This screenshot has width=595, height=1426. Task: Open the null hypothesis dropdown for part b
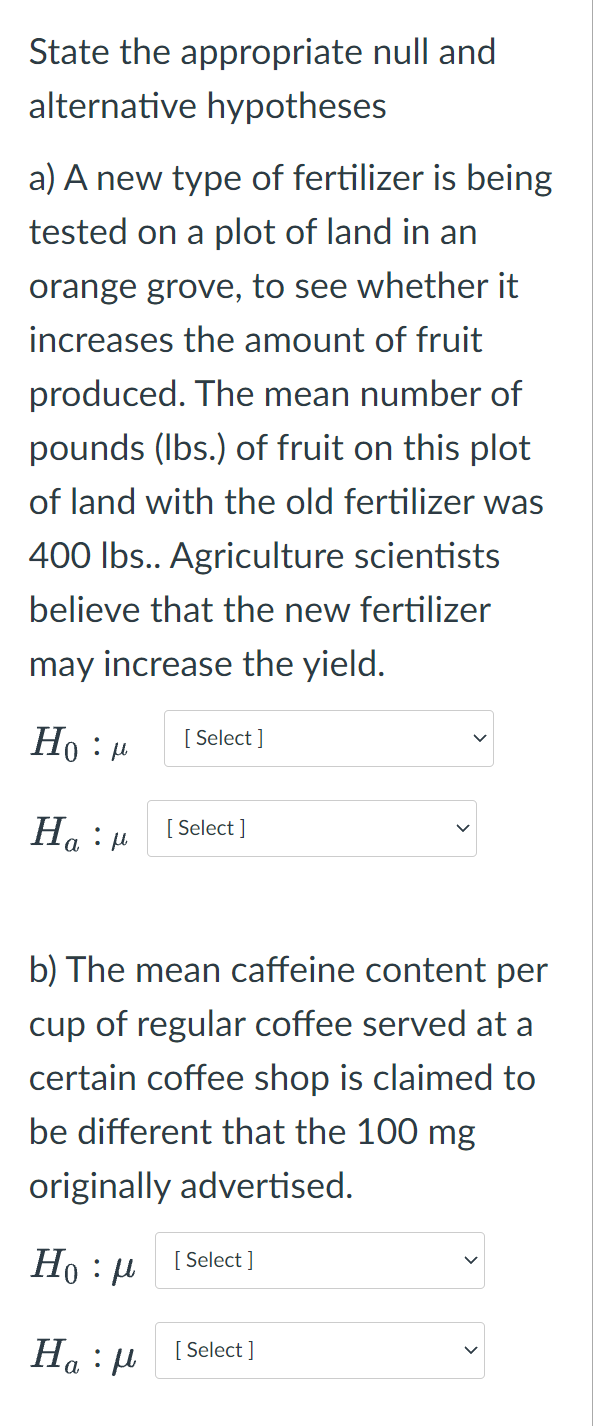pyautogui.click(x=320, y=1260)
